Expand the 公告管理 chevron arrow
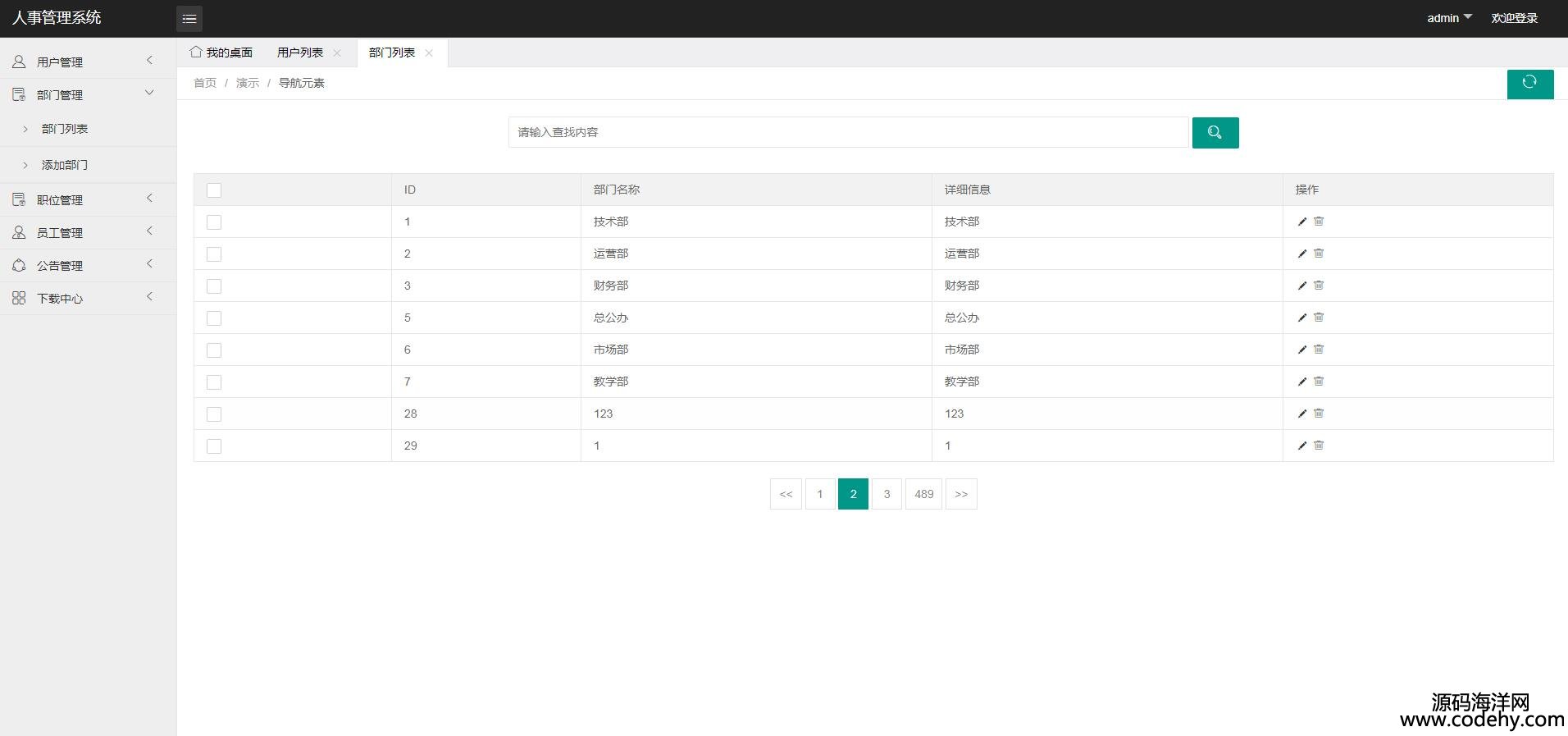 coord(149,263)
